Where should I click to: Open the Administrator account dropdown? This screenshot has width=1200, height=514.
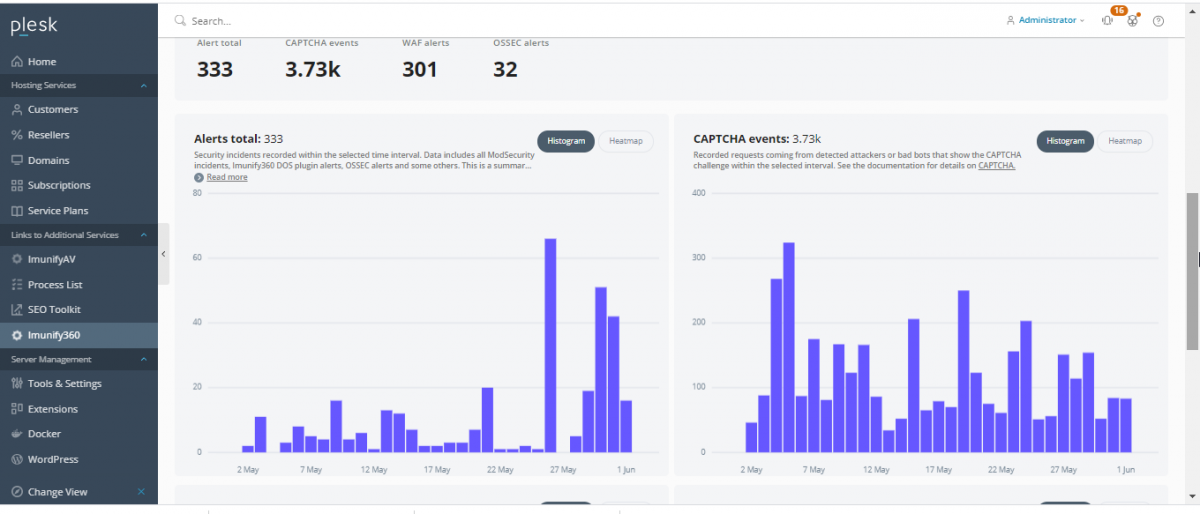pos(1045,20)
